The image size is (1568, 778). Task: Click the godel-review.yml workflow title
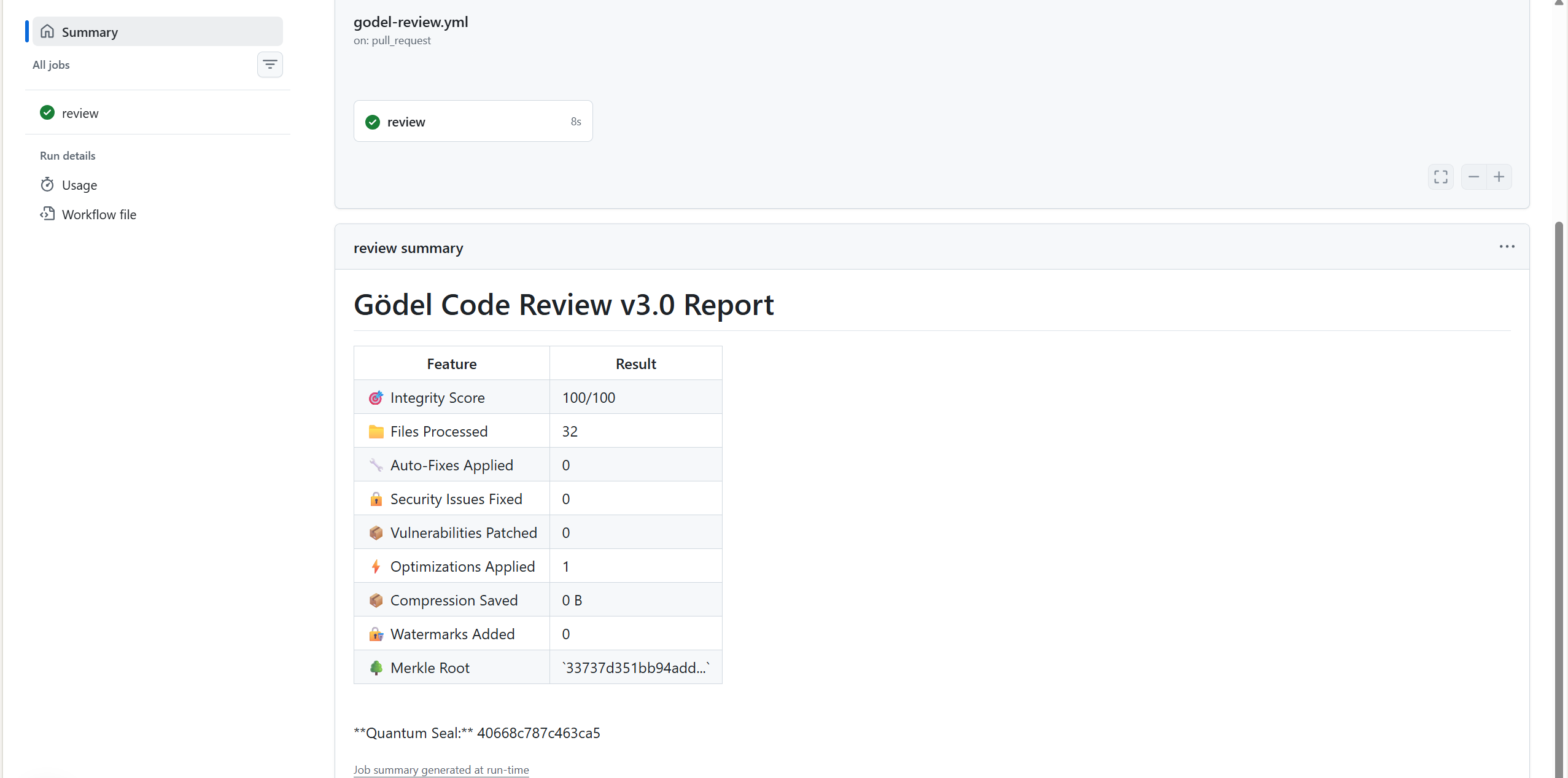tap(411, 21)
